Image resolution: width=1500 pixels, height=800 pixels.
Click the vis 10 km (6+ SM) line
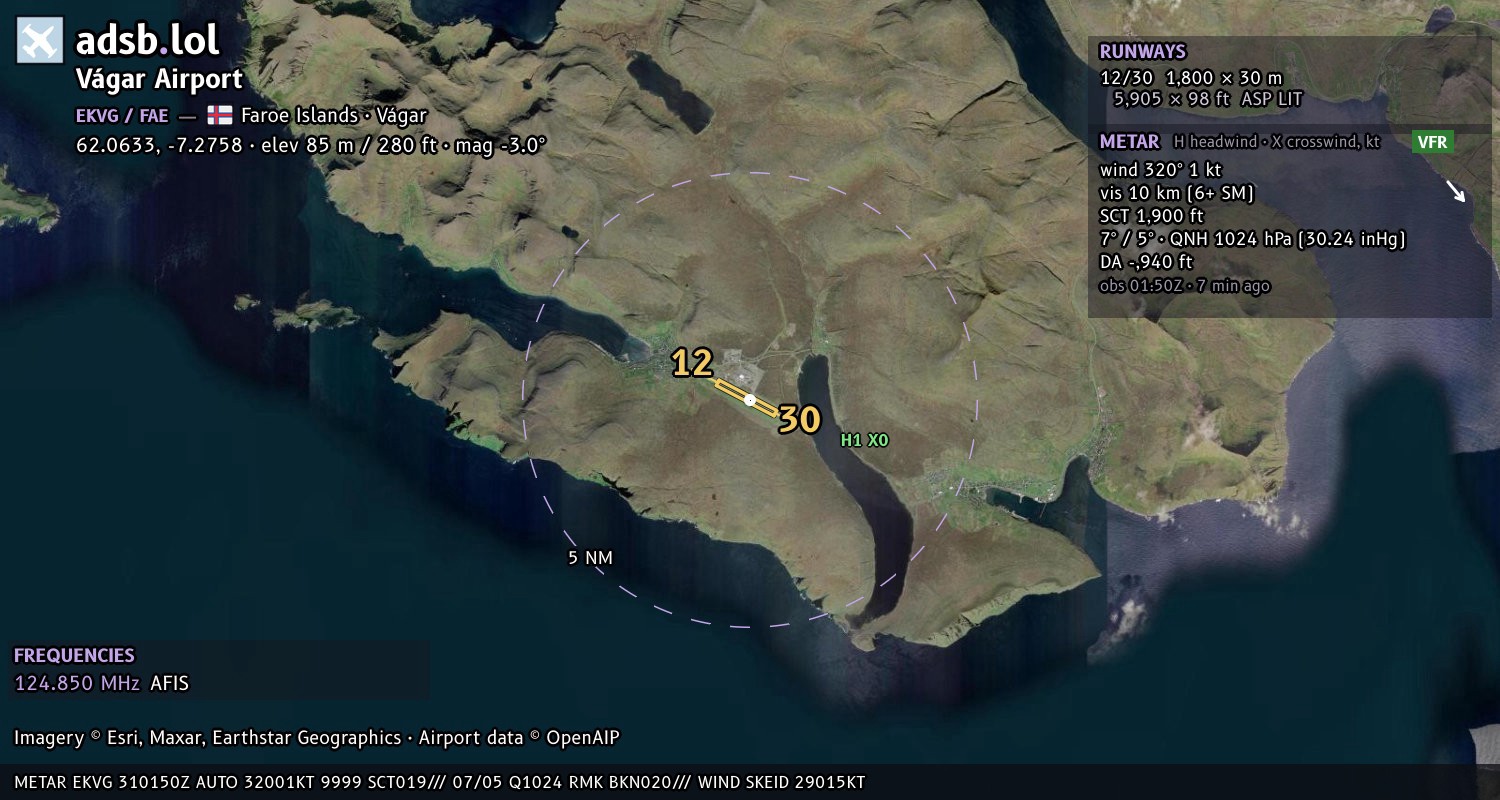[x=1176, y=193]
